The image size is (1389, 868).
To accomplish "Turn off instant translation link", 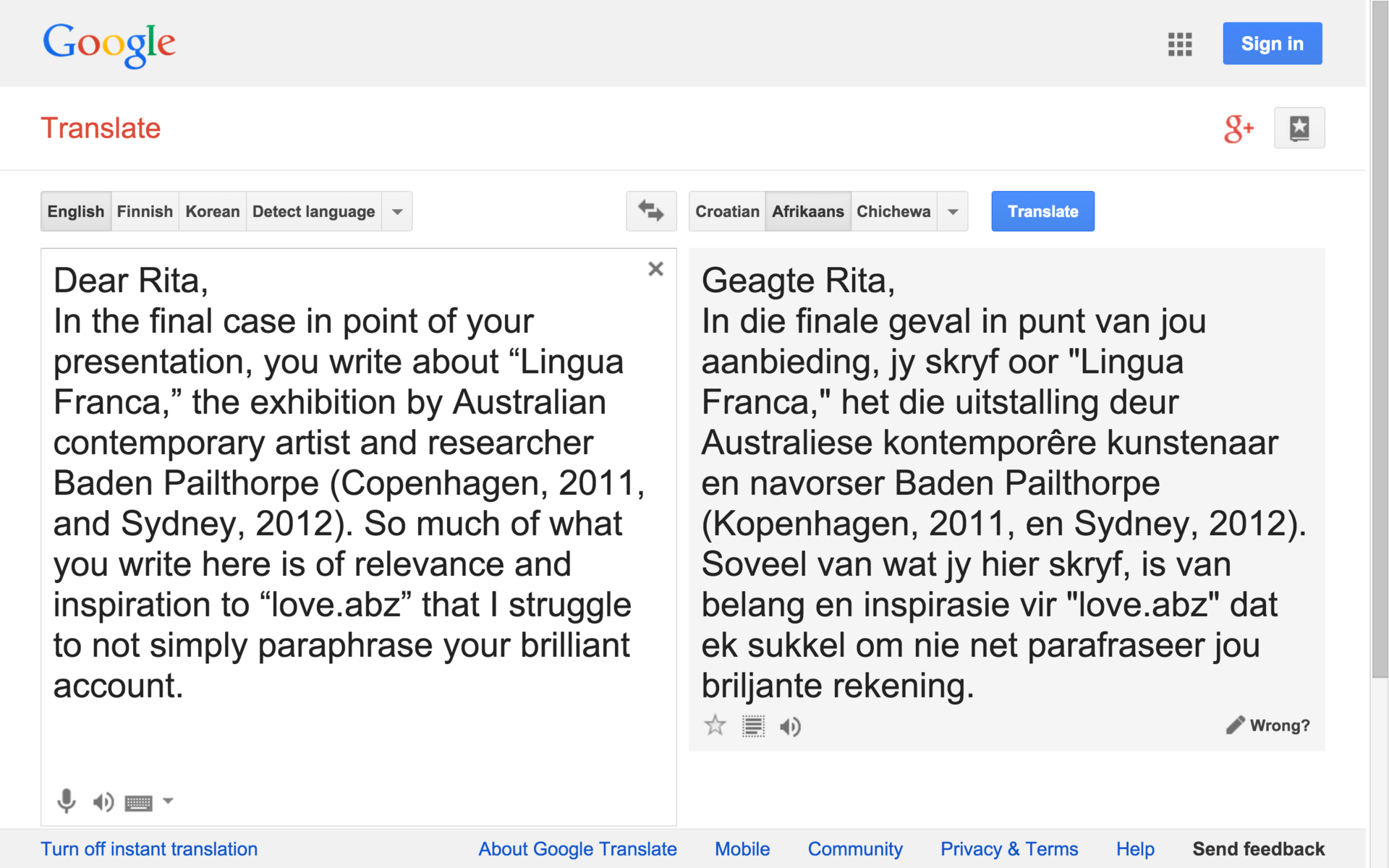I will tap(149, 848).
